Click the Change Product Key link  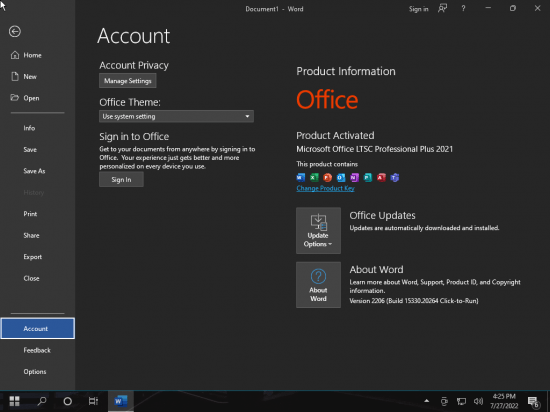tap(326, 188)
